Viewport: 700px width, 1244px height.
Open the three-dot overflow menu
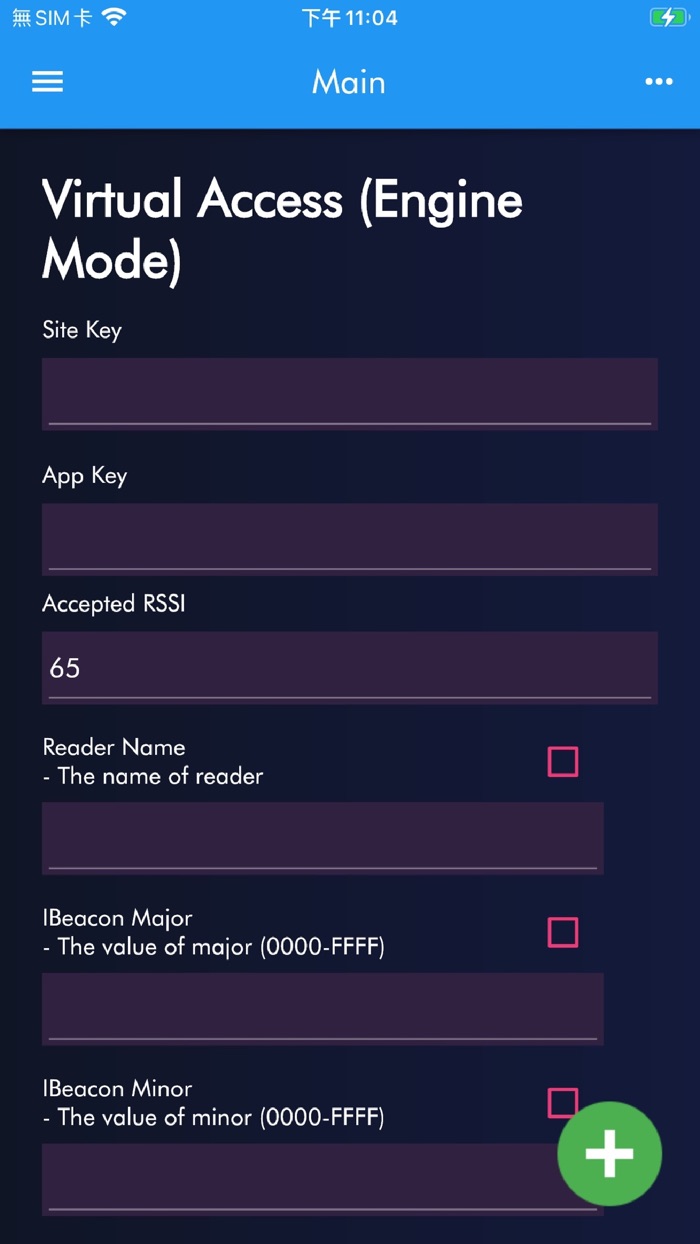pos(659,82)
